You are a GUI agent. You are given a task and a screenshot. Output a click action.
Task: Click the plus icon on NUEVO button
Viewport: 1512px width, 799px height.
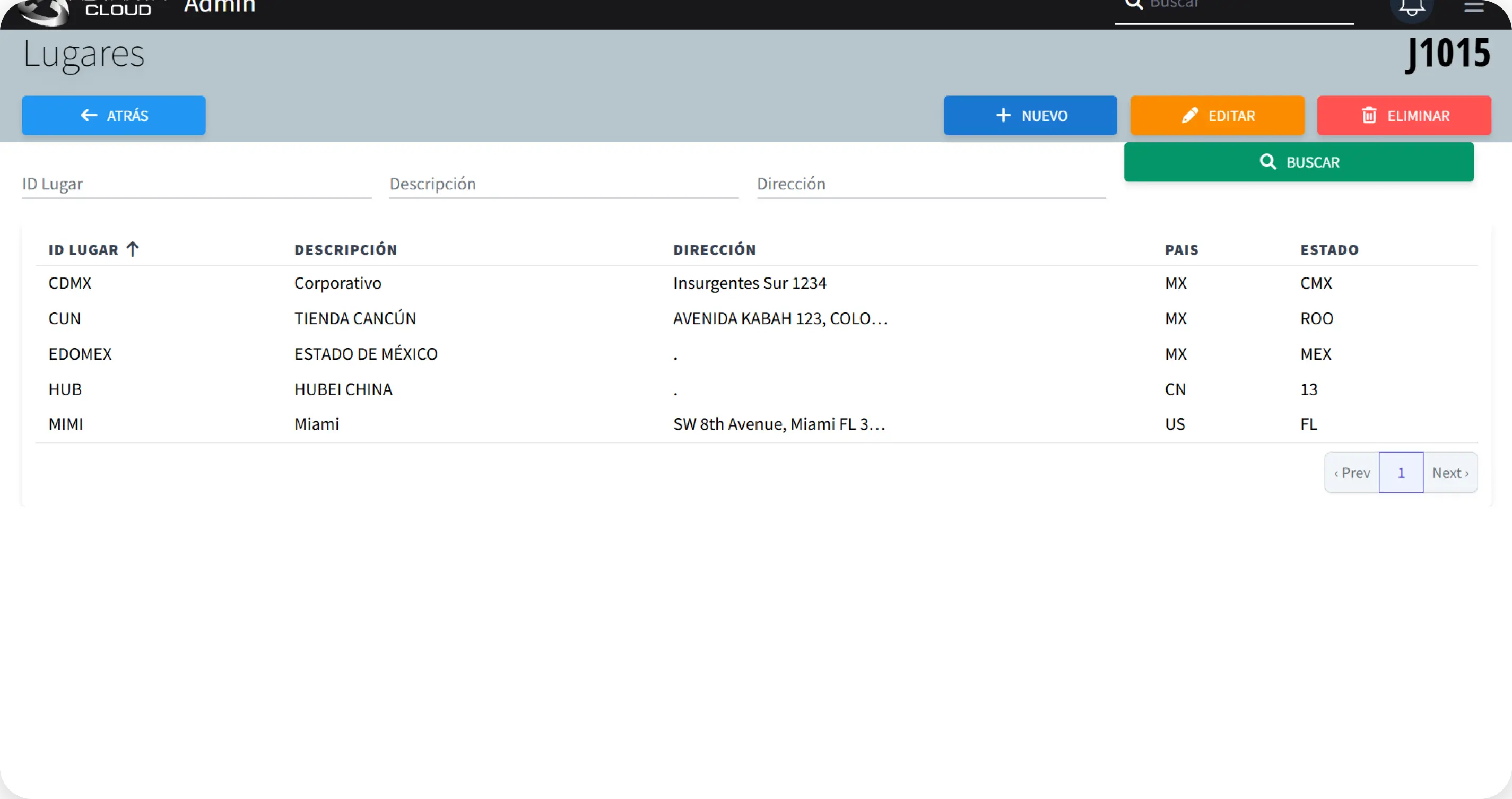click(1004, 115)
